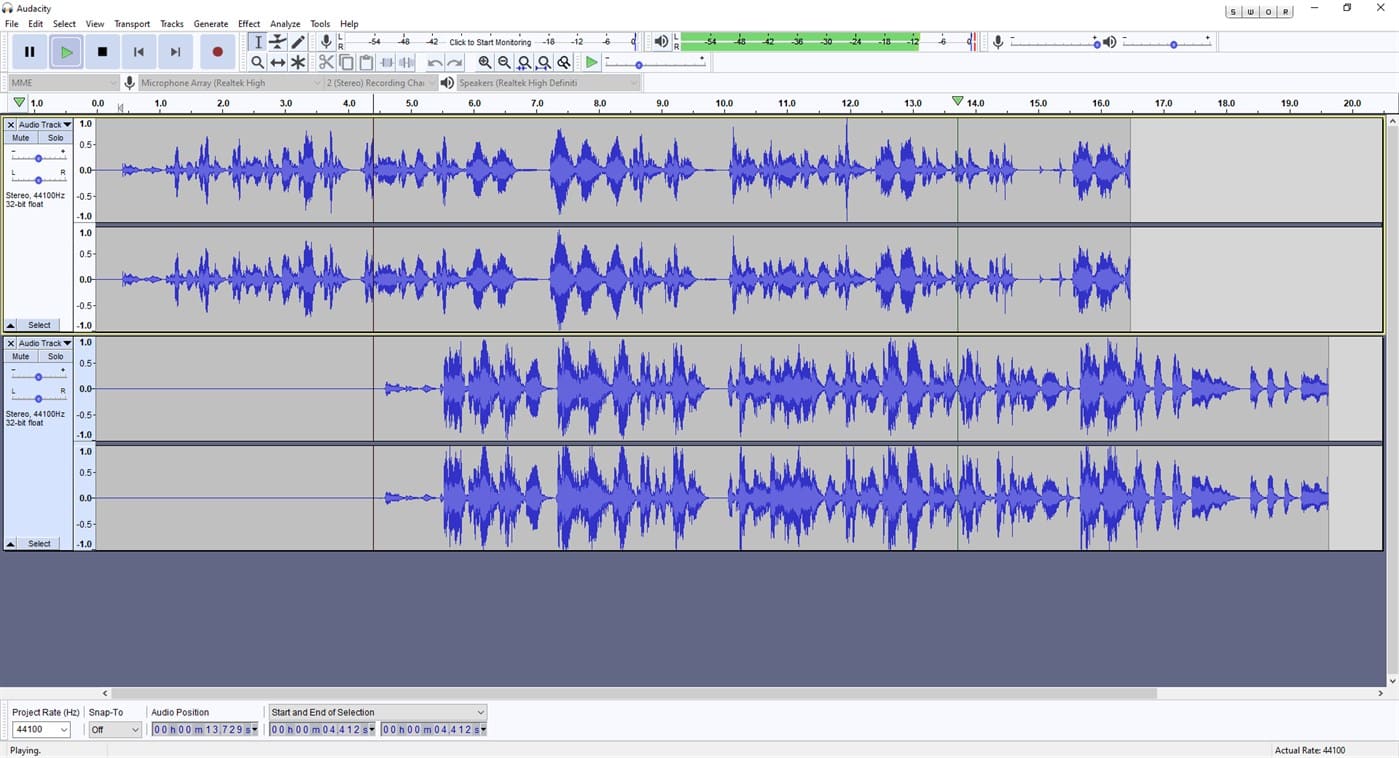Viewport: 1399px width, 758px height.
Task: Open the Tracks menu
Action: click(172, 24)
